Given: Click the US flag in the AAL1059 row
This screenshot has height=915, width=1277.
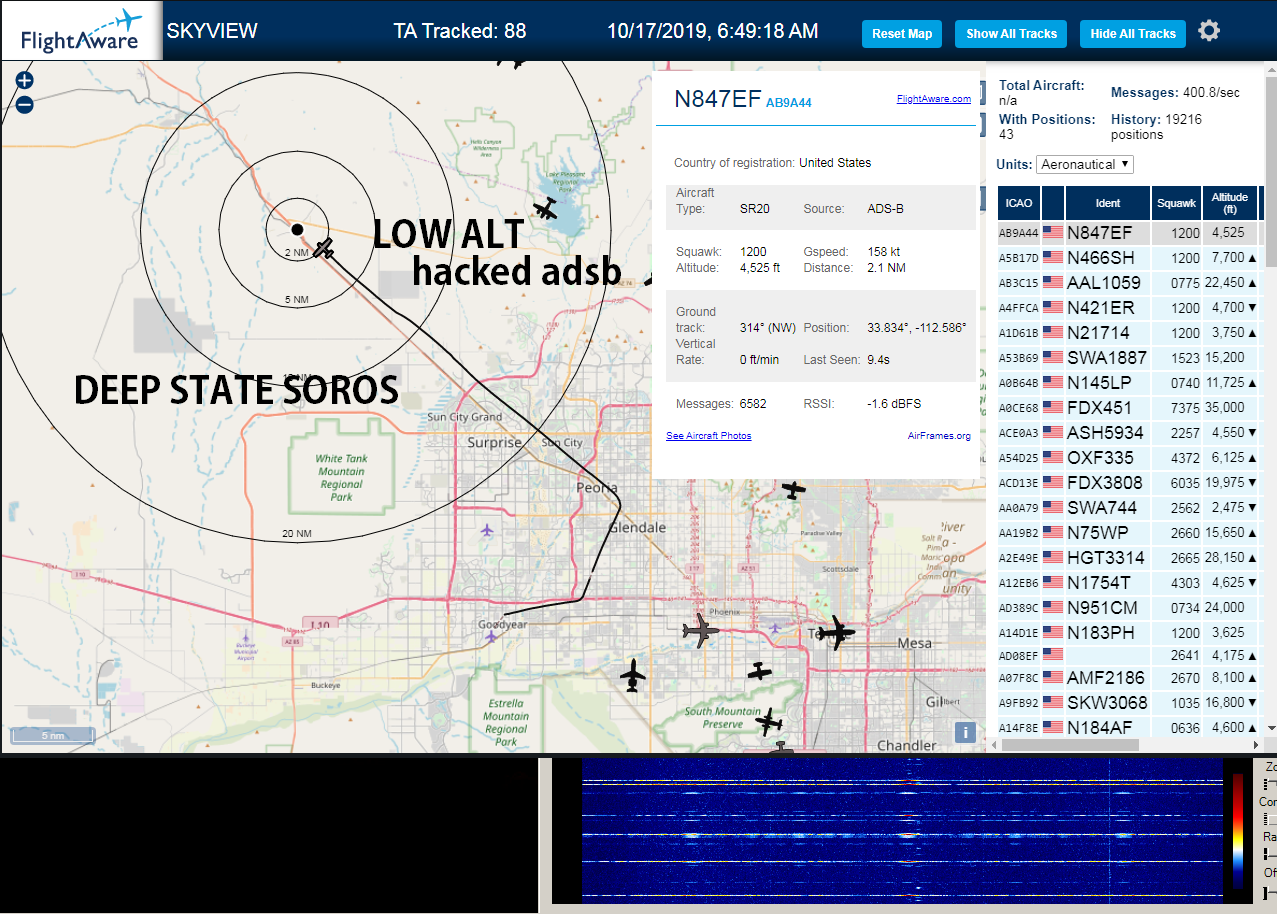Looking at the screenshot, I should (1052, 282).
